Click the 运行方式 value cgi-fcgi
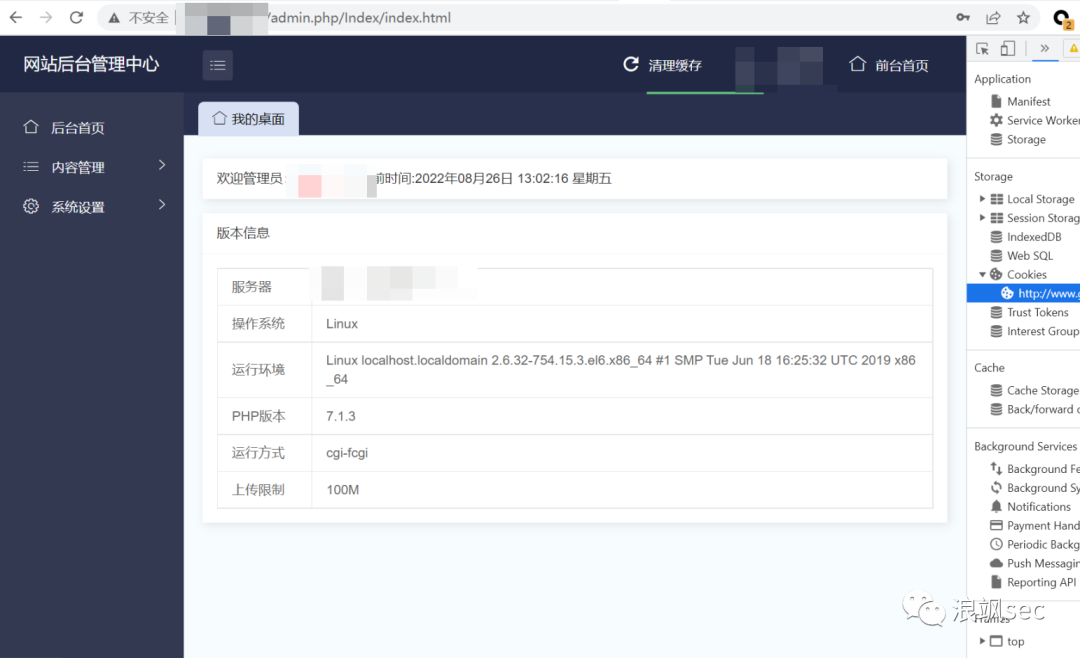1080x658 pixels. pos(347,453)
